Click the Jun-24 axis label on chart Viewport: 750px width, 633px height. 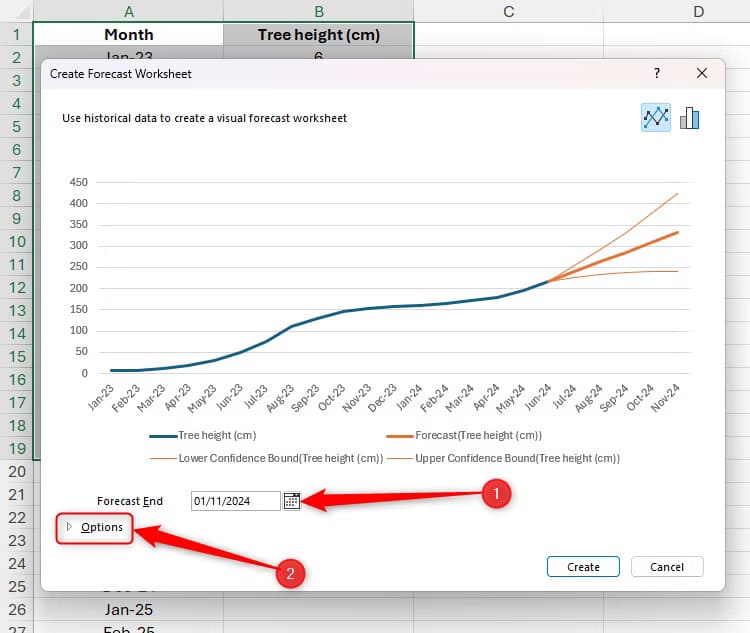click(538, 397)
